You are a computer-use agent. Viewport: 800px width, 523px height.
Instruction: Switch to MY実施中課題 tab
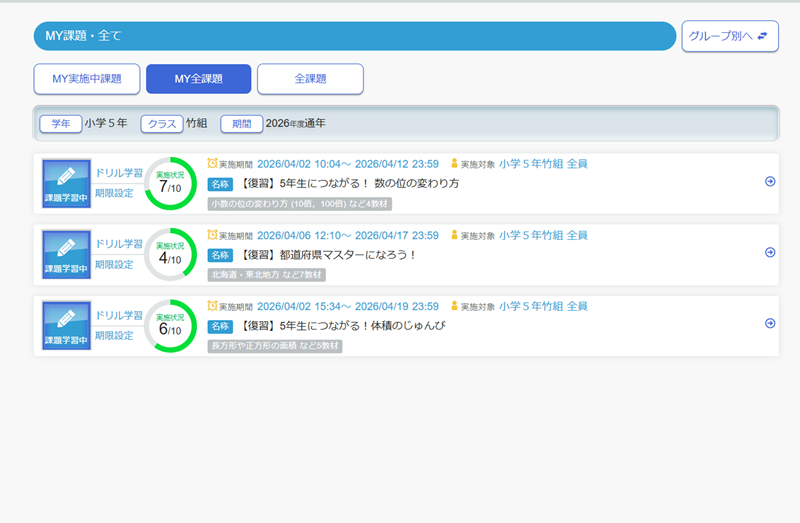(86, 79)
